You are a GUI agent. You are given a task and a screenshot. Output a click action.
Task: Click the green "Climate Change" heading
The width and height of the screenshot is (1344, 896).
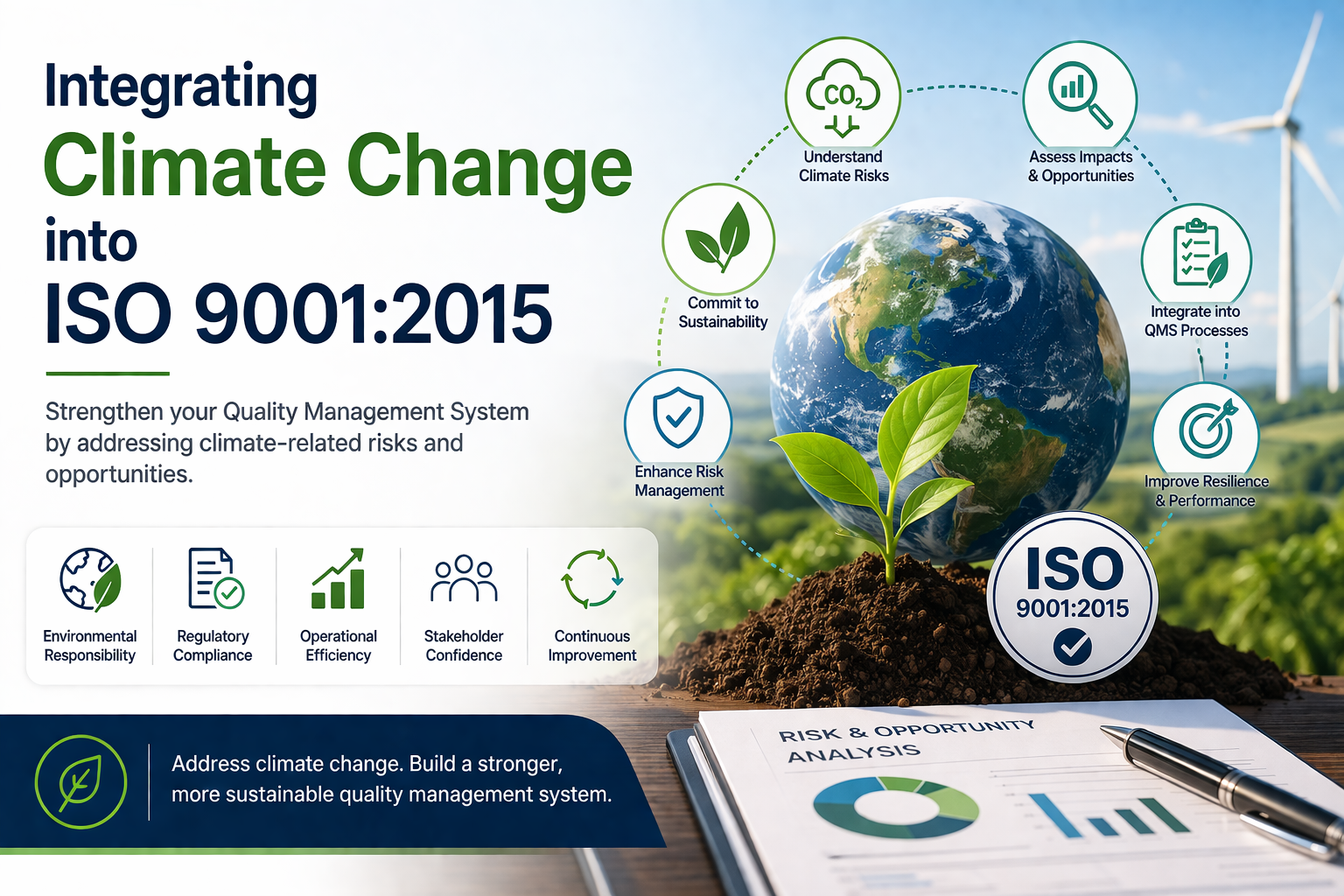pyautogui.click(x=338, y=168)
